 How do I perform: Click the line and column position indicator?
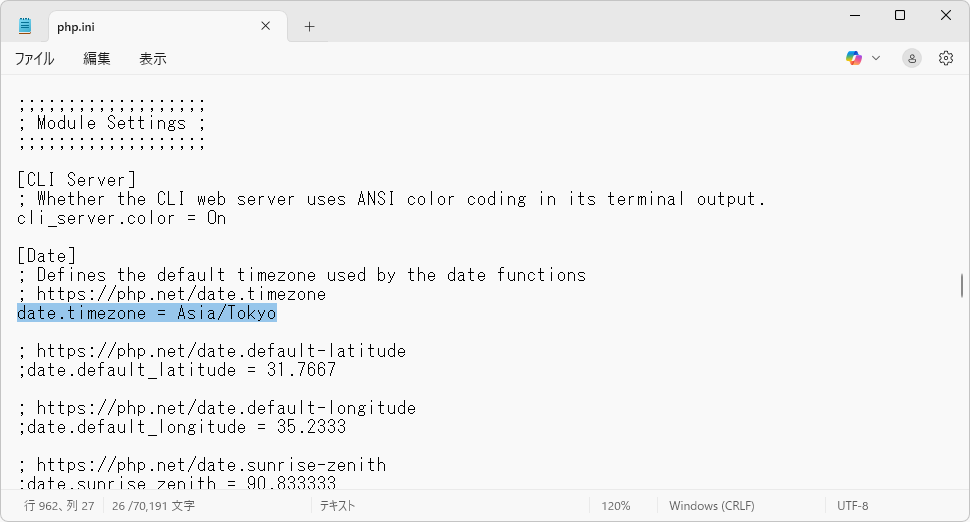(59, 506)
